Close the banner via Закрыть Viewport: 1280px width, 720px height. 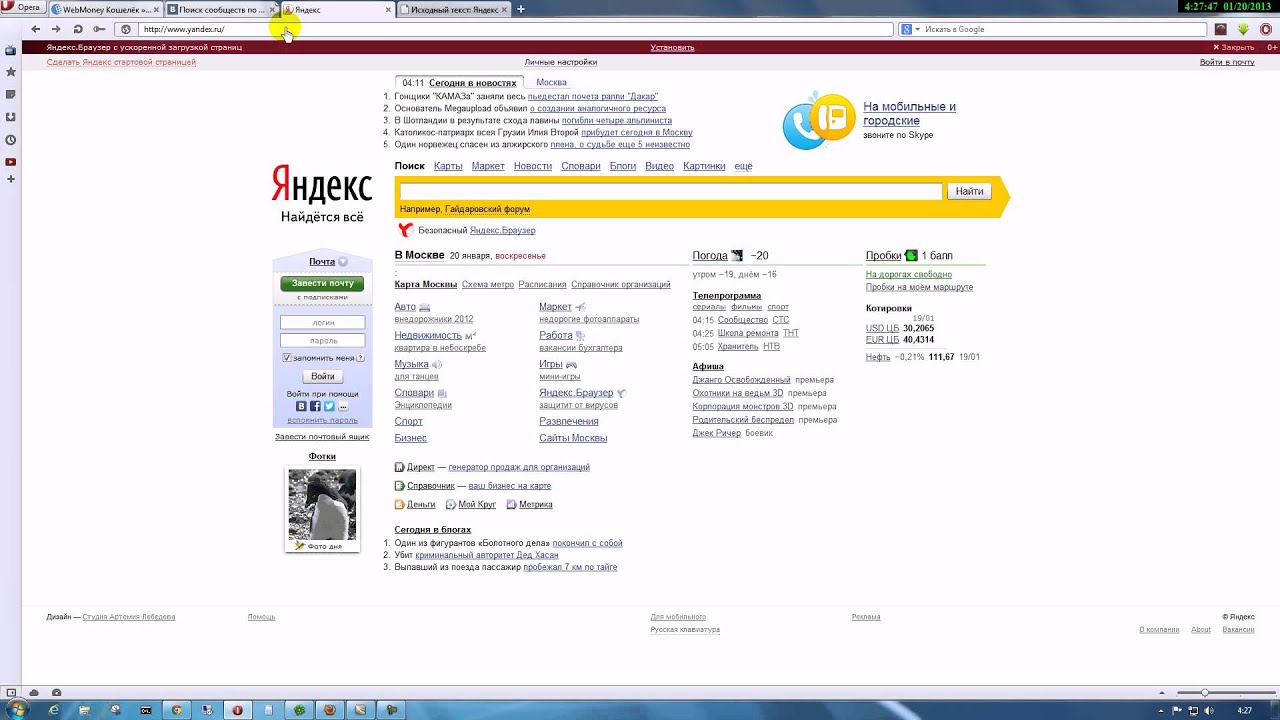click(x=1234, y=47)
